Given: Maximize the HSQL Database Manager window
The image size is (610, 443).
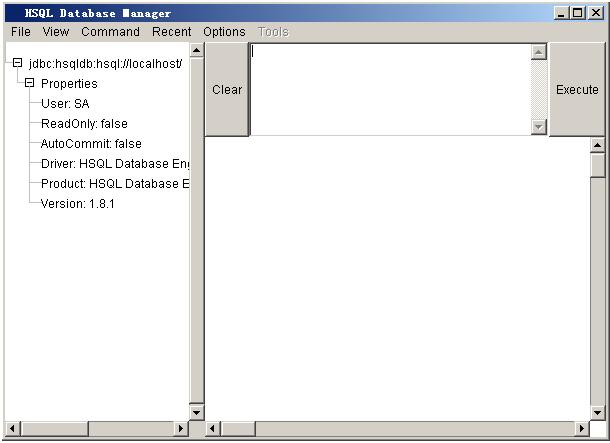Looking at the screenshot, I should click(578, 13).
